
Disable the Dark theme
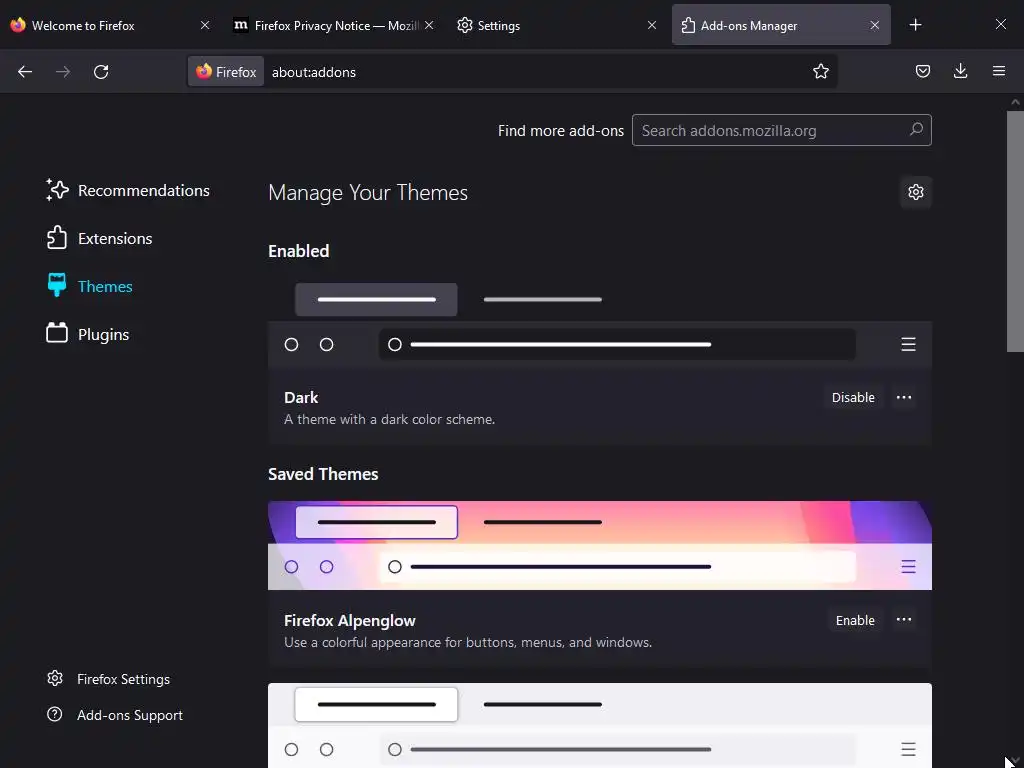[853, 397]
